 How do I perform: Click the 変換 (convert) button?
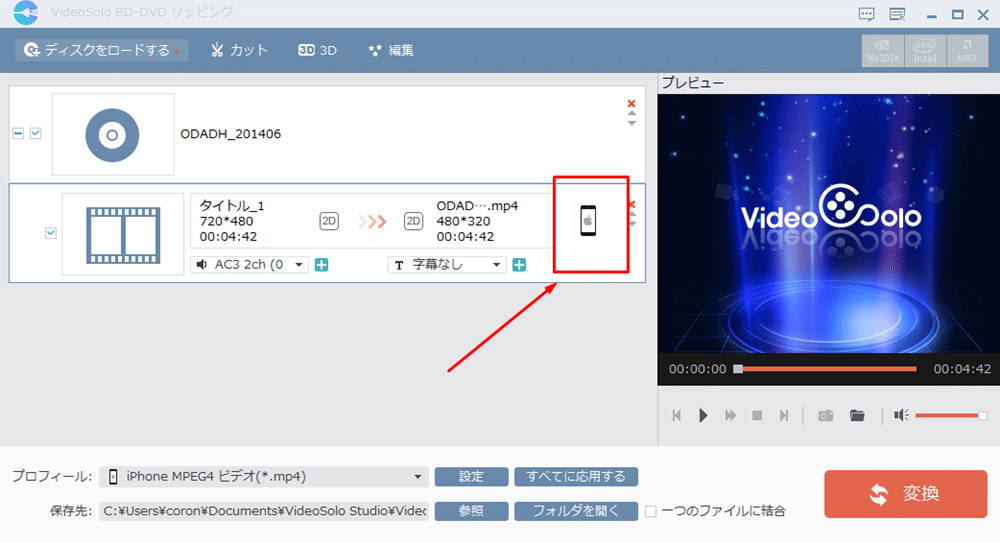coord(906,494)
